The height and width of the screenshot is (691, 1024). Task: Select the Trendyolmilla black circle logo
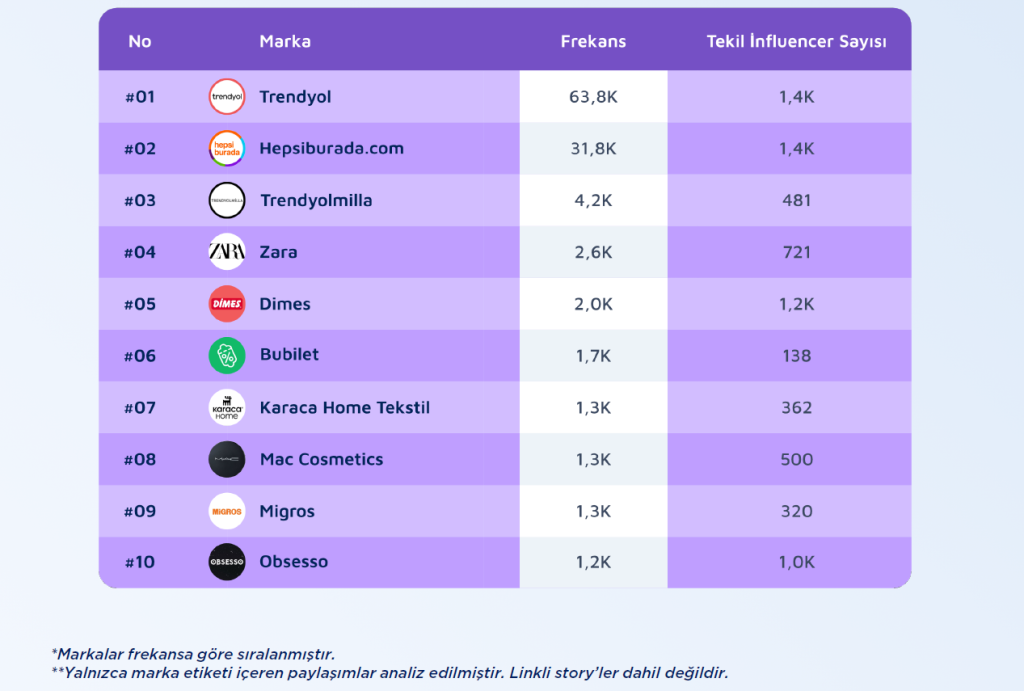[x=227, y=200]
